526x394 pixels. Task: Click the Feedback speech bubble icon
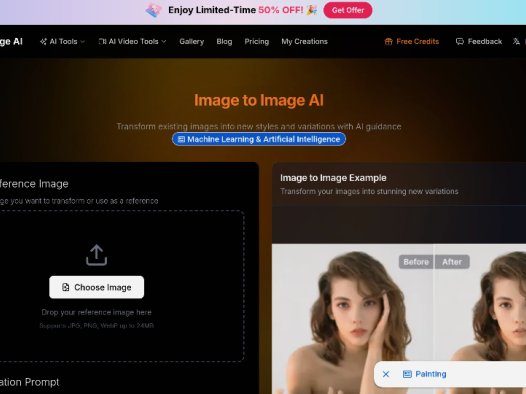coord(460,42)
